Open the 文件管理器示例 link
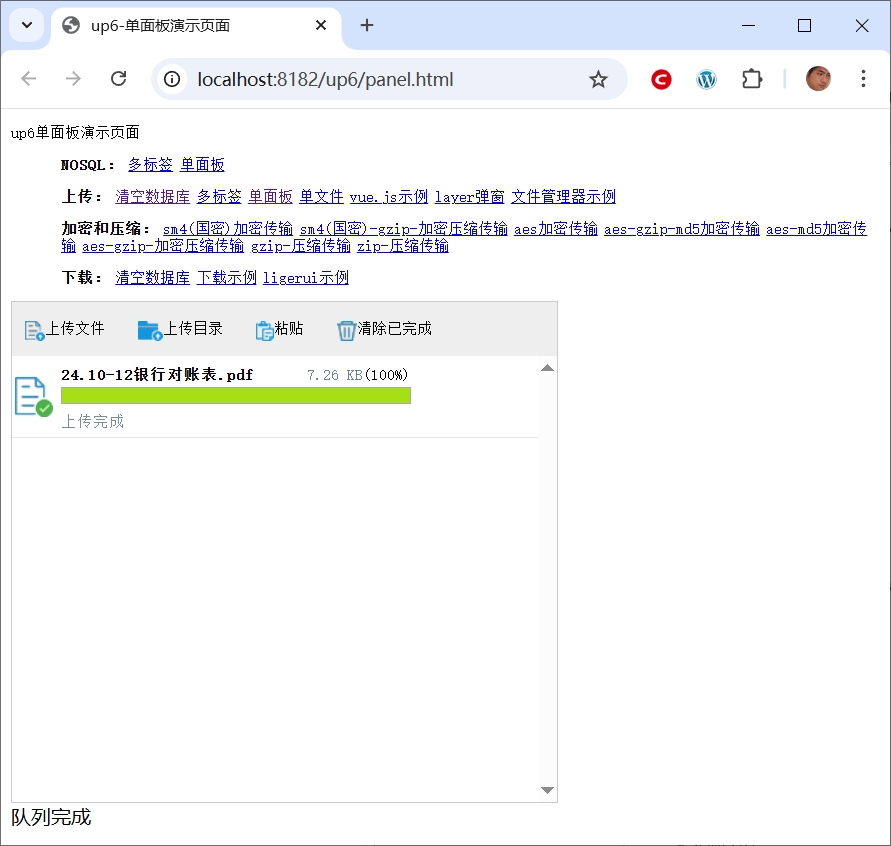The width and height of the screenshot is (891, 846). [563, 197]
